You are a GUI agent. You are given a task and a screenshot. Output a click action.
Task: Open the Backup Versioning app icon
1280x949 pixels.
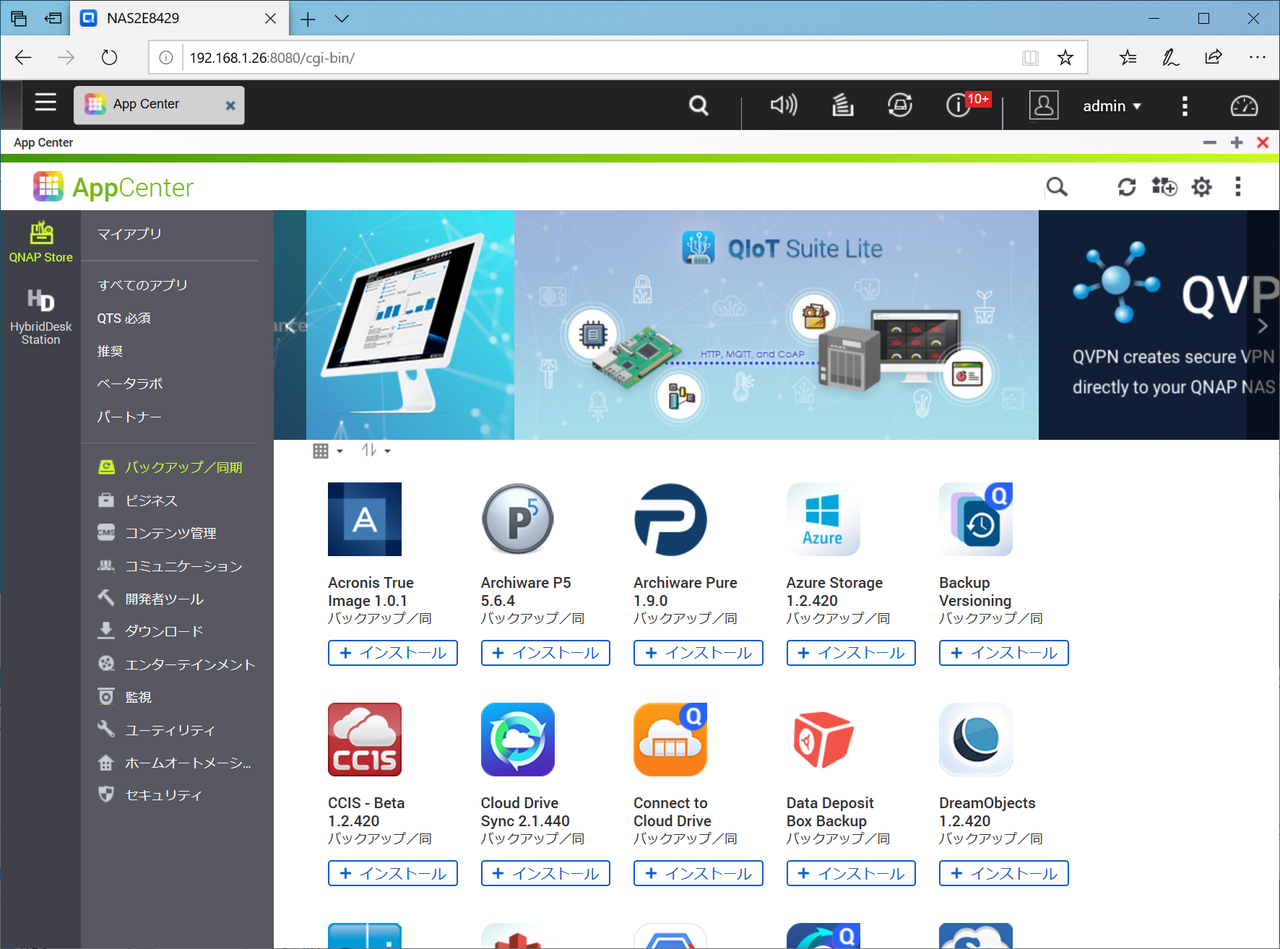point(976,519)
